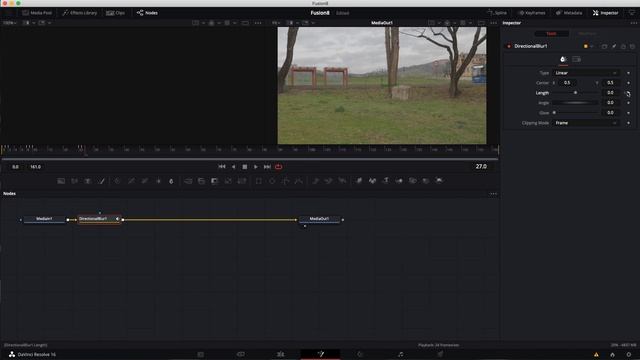The height and width of the screenshot is (360, 640).
Task: Toggle the Clips panel button
Action: 116,13
